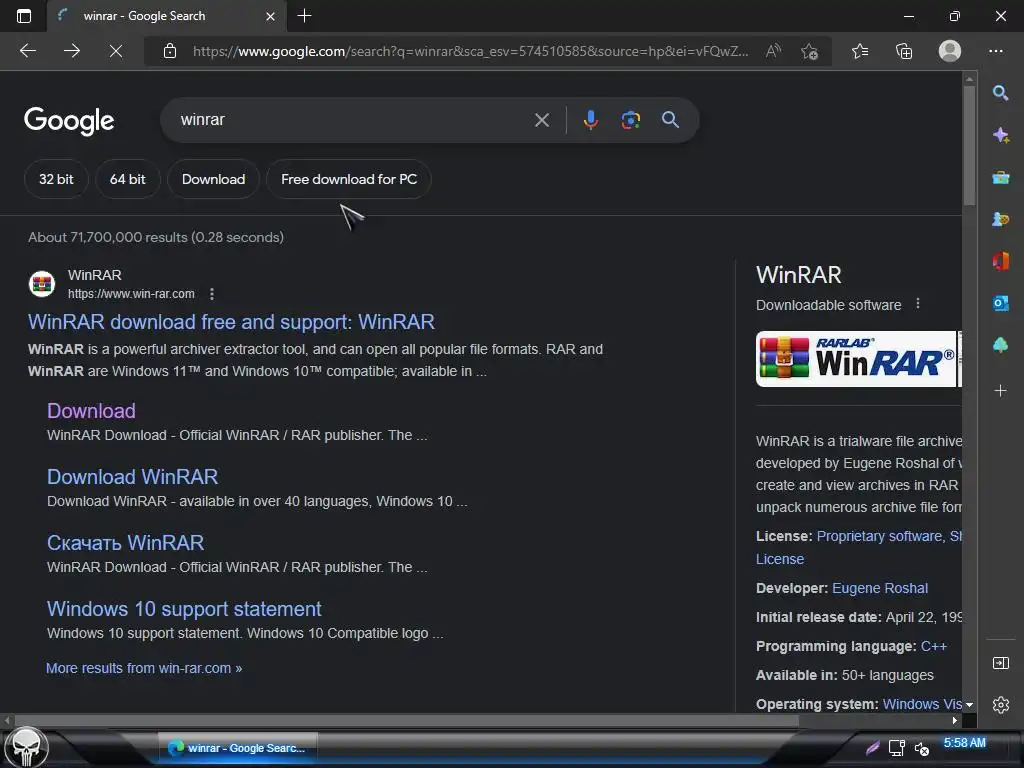Open Eugene Roshal developer link

(880, 588)
